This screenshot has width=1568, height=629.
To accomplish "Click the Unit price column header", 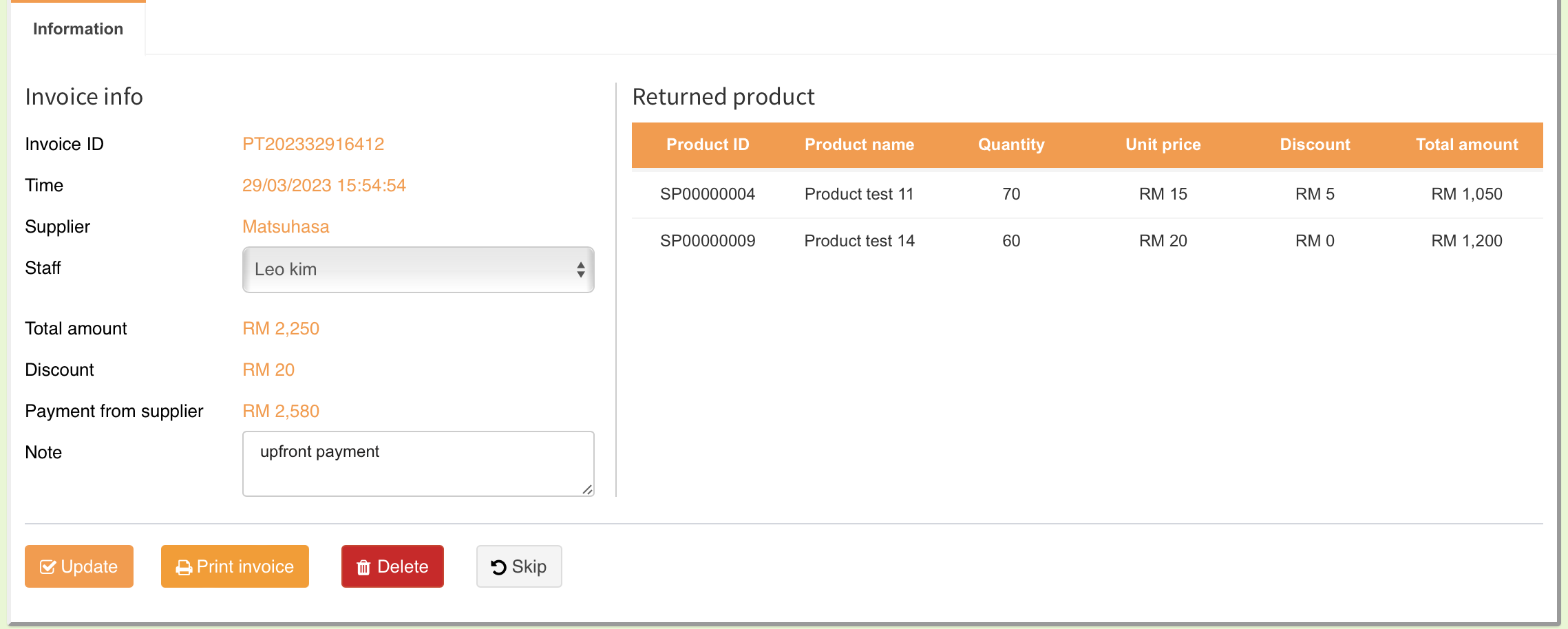I will pyautogui.click(x=1163, y=145).
